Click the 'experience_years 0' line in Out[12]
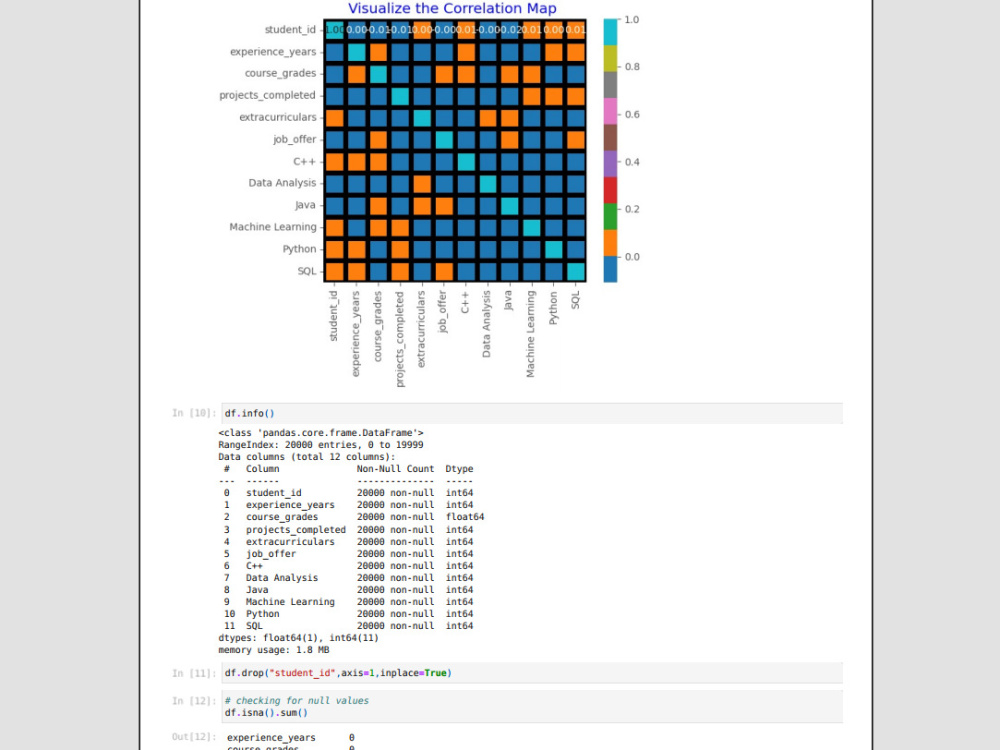The height and width of the screenshot is (750, 1000). 290,738
